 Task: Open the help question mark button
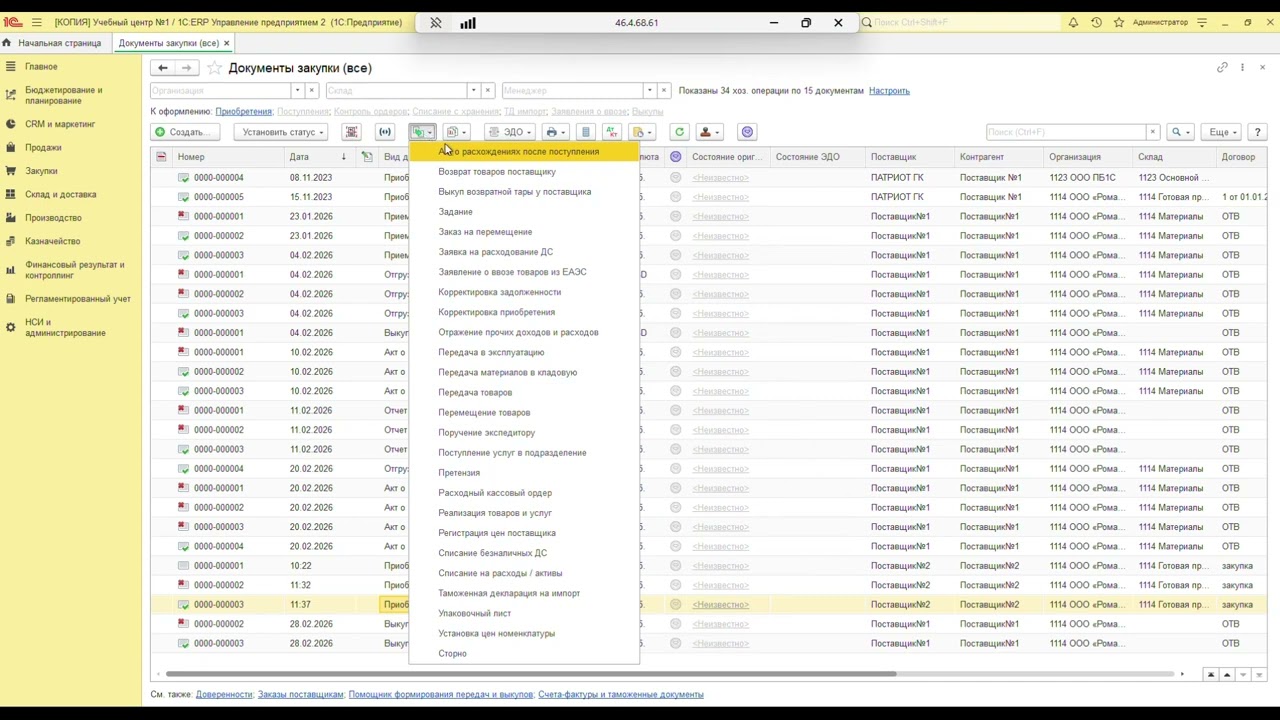(1258, 132)
